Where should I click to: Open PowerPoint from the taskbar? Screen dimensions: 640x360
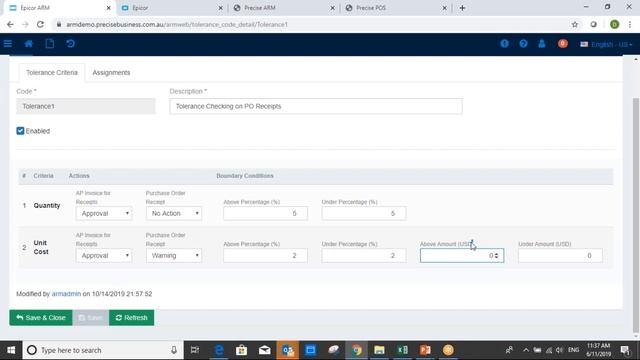[x=425, y=350]
